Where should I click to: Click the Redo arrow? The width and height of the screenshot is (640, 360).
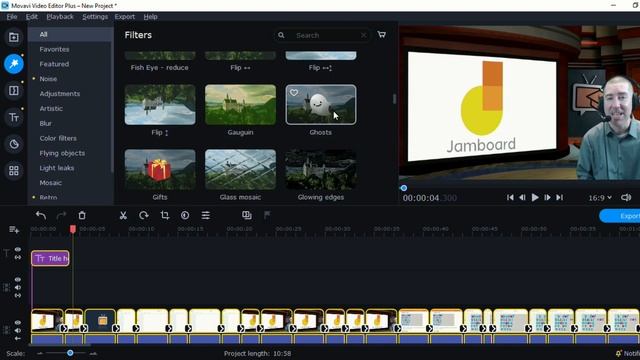point(61,215)
